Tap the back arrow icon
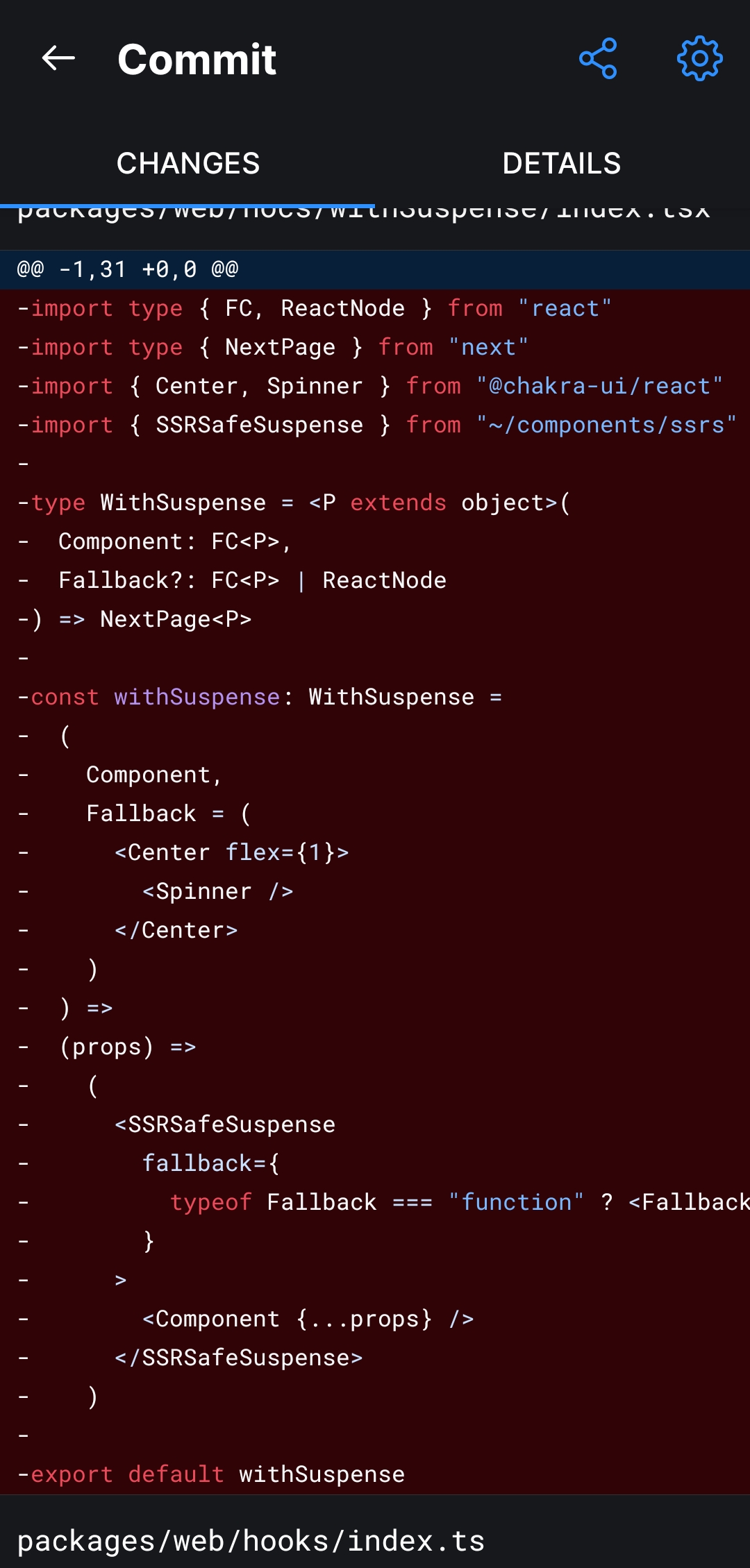 point(58,58)
